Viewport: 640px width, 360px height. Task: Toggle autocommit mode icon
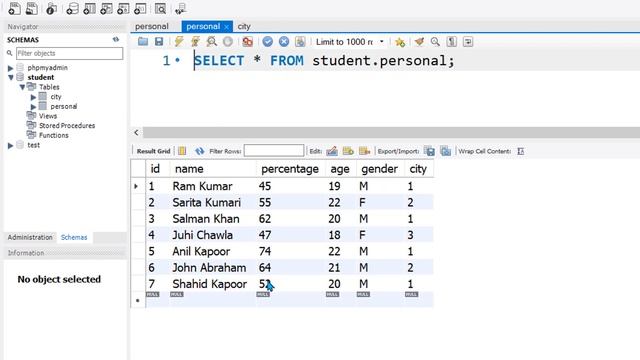(300, 42)
